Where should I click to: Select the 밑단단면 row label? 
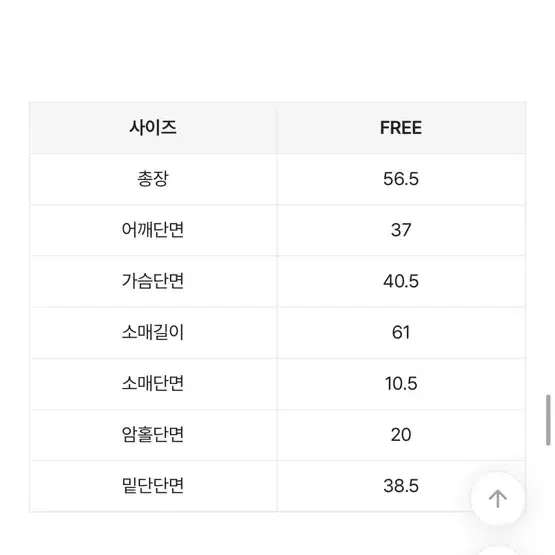click(x=153, y=486)
